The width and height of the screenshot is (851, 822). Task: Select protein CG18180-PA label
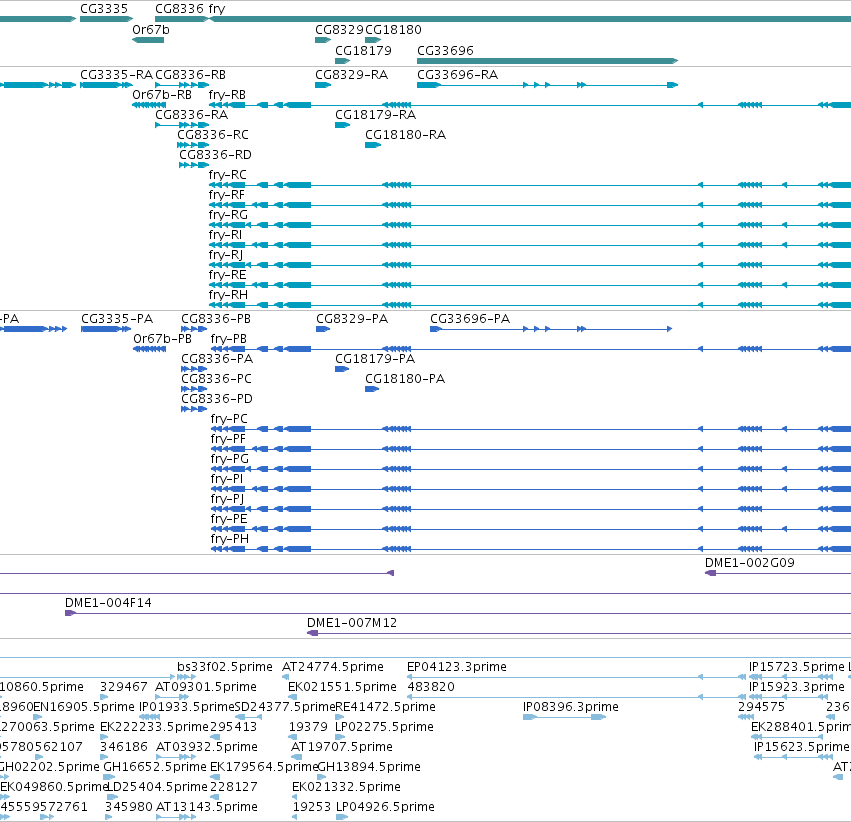(x=405, y=379)
